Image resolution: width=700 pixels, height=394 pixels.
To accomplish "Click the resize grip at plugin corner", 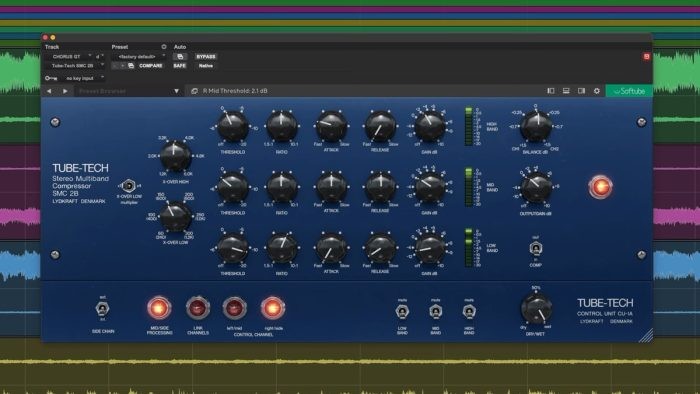I will 646,335.
